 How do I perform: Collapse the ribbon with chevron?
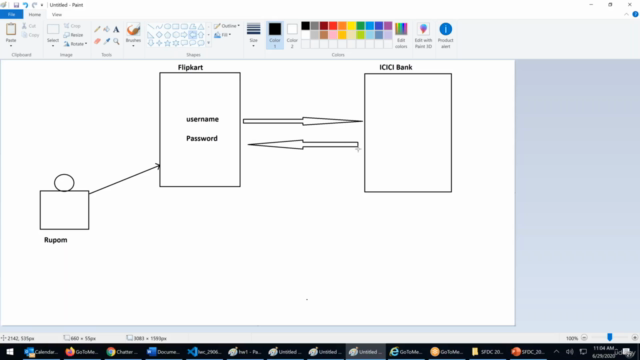click(627, 14)
